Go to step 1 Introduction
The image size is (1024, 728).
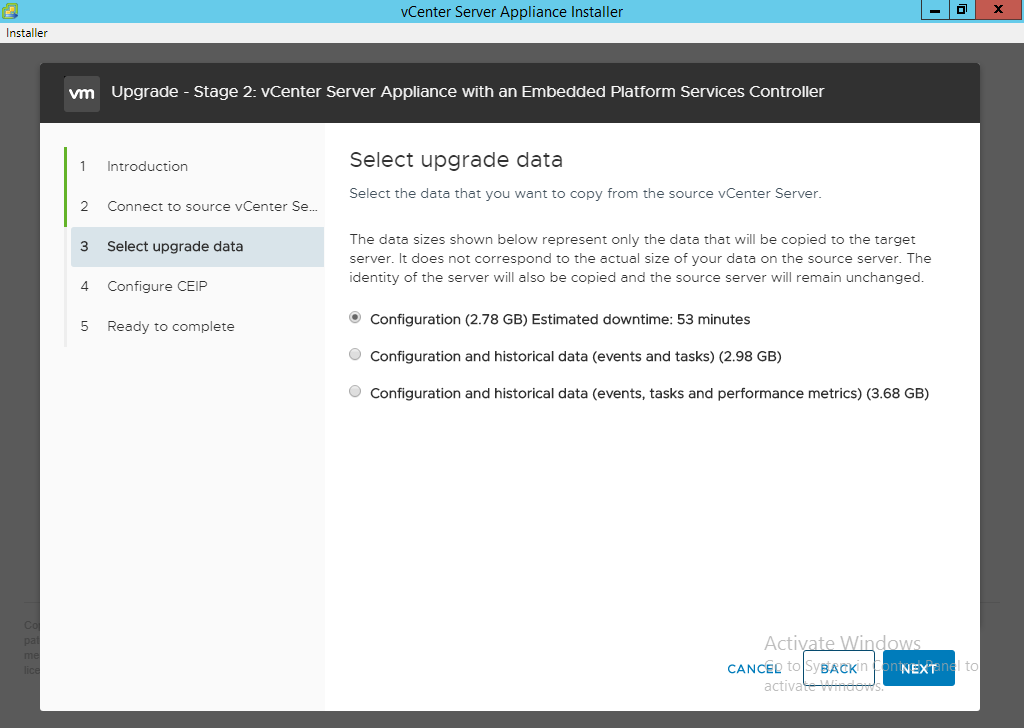[197, 166]
